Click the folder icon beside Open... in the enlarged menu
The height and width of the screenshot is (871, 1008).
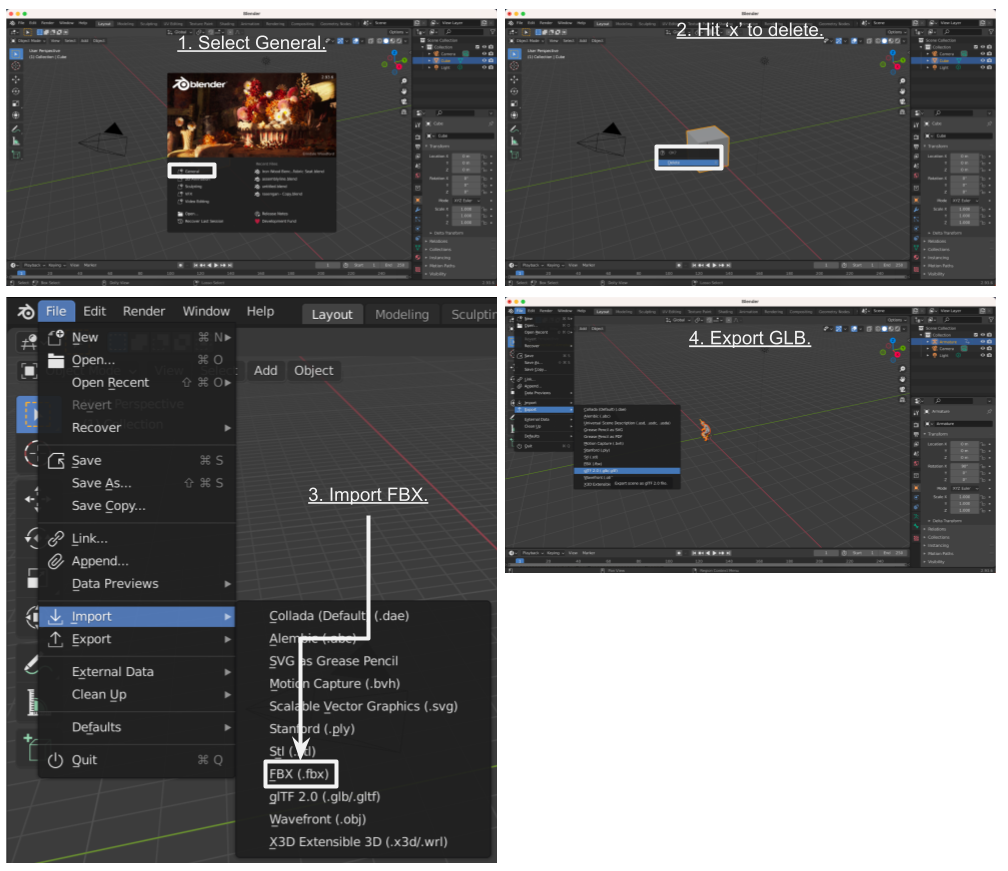click(56, 360)
